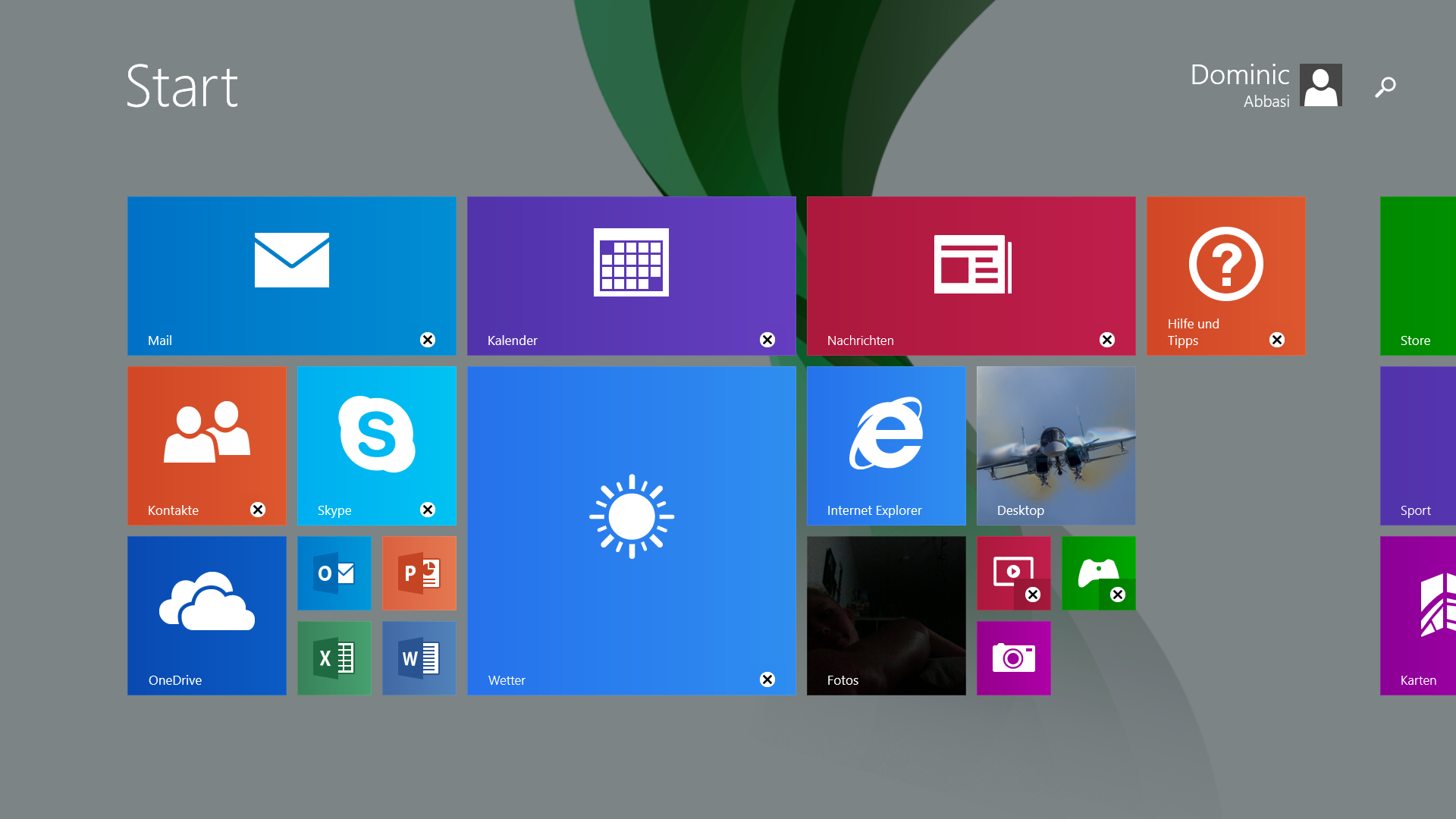
Task: Open the Nachrichten news tile
Action: (x=971, y=276)
